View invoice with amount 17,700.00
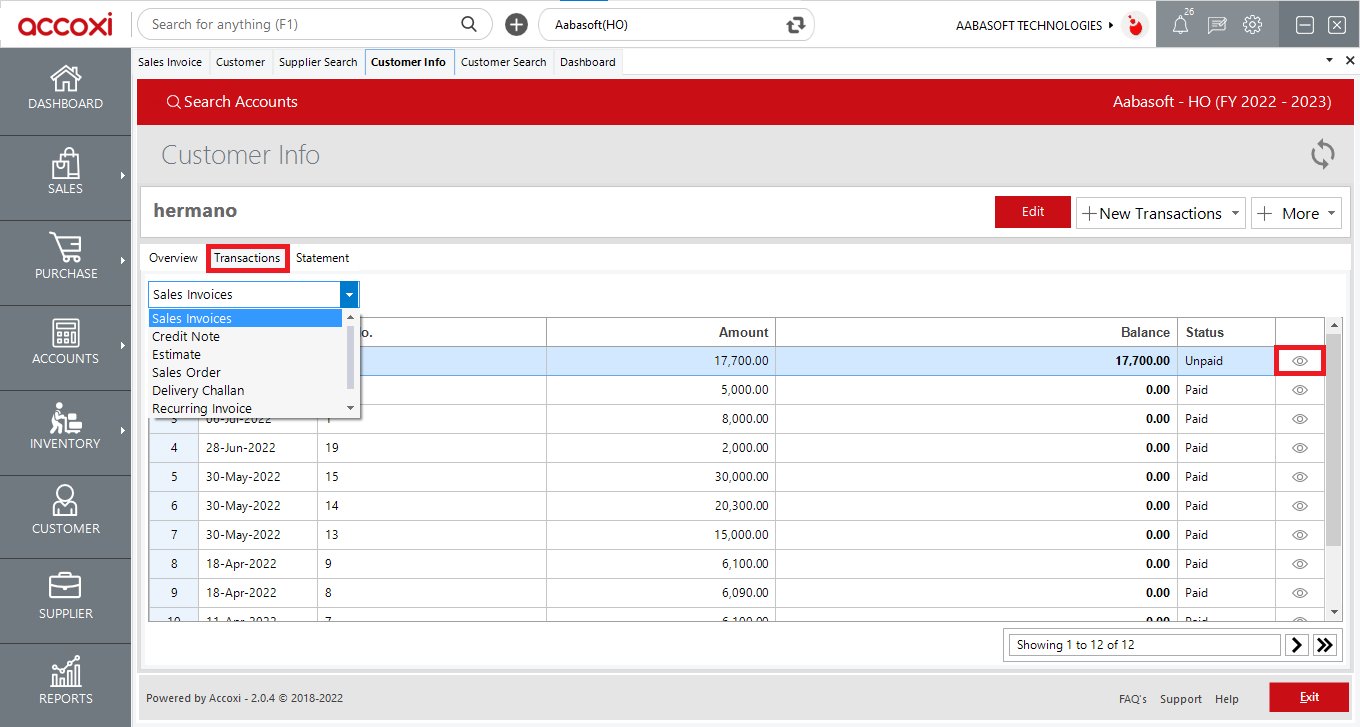Screen dimensions: 1360x727 pyautogui.click(x=1300, y=361)
